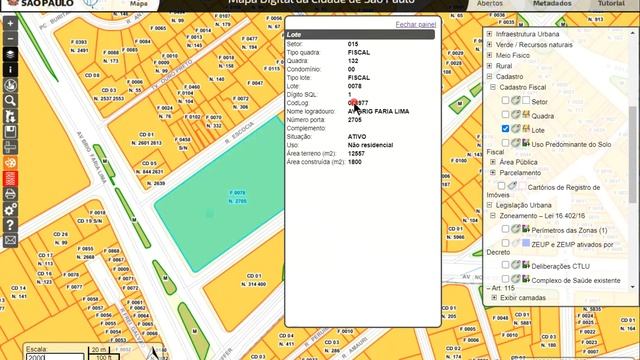Viewport: 640px width, 360px height.
Task: Click the red toolbar icon
Action: (10, 178)
